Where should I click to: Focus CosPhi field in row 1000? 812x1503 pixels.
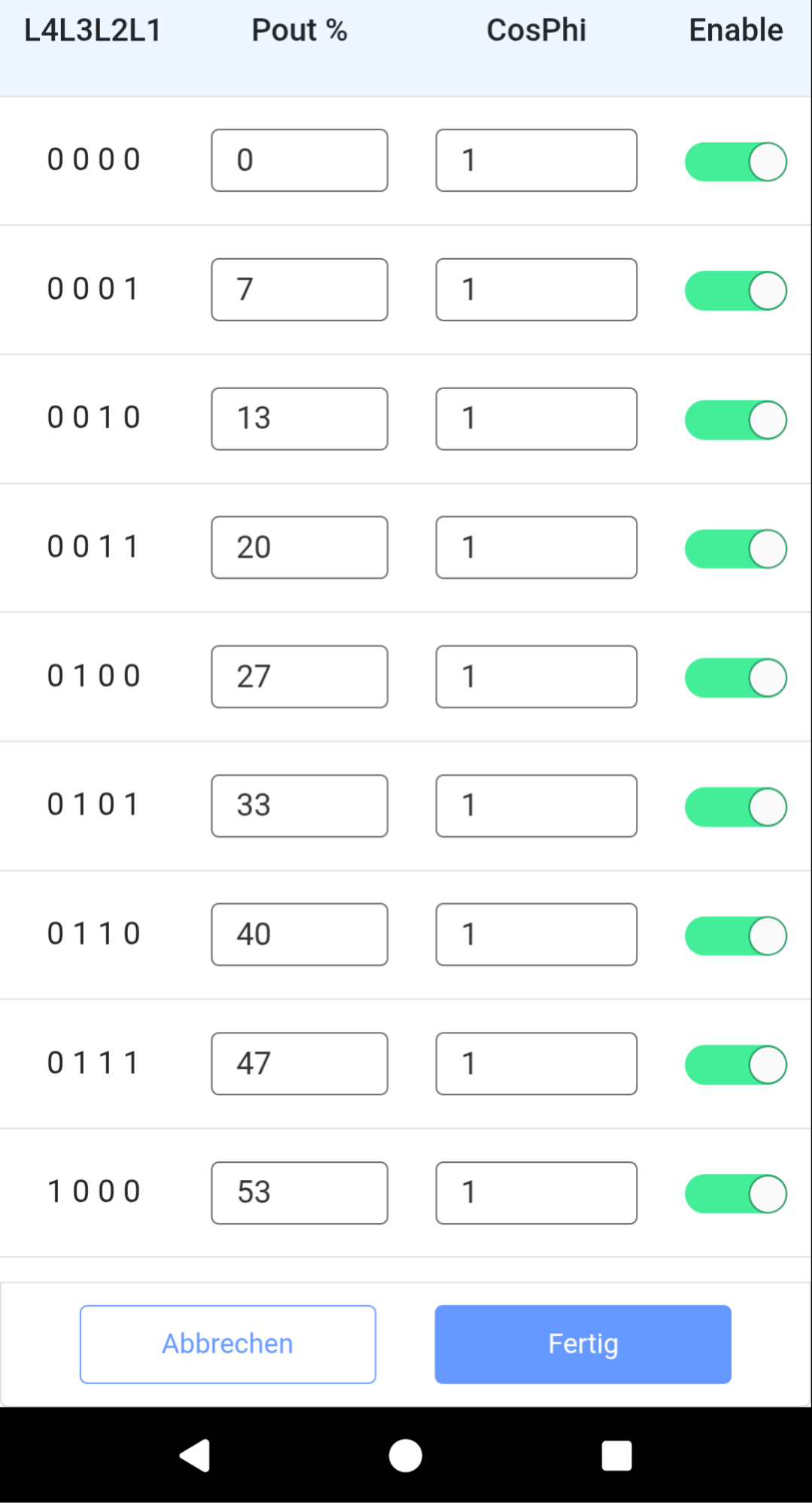536,1193
